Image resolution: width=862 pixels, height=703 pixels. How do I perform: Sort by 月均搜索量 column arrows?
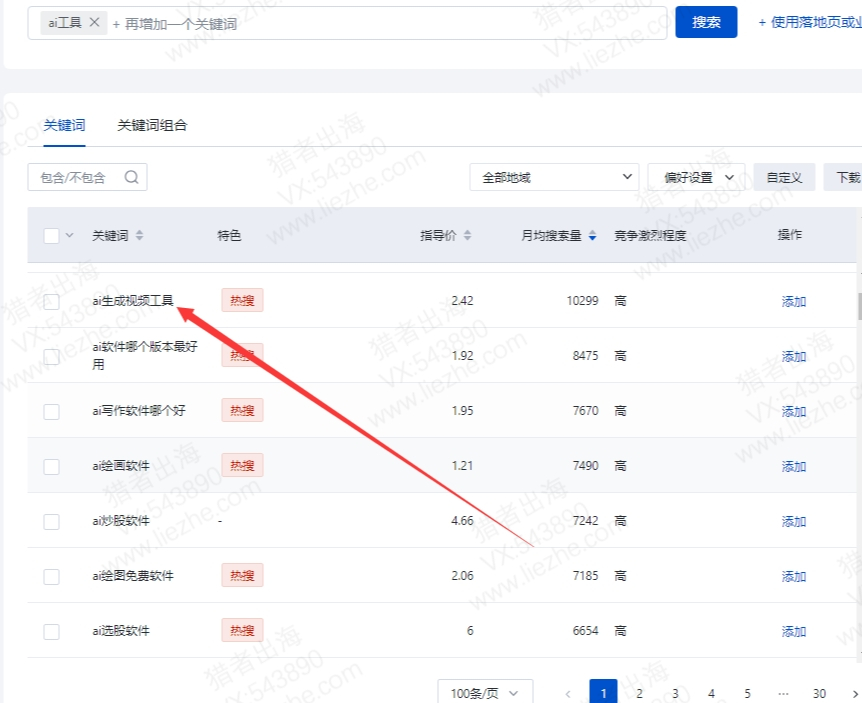click(x=592, y=235)
